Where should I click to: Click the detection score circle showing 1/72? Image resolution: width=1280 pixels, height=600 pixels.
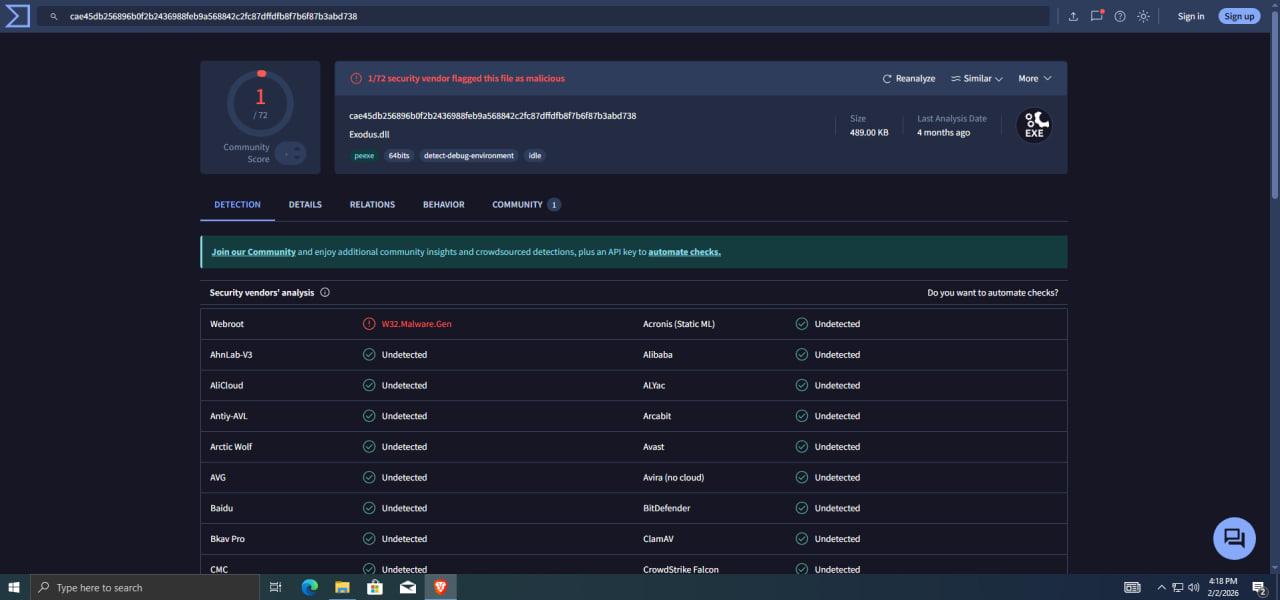pyautogui.click(x=260, y=103)
